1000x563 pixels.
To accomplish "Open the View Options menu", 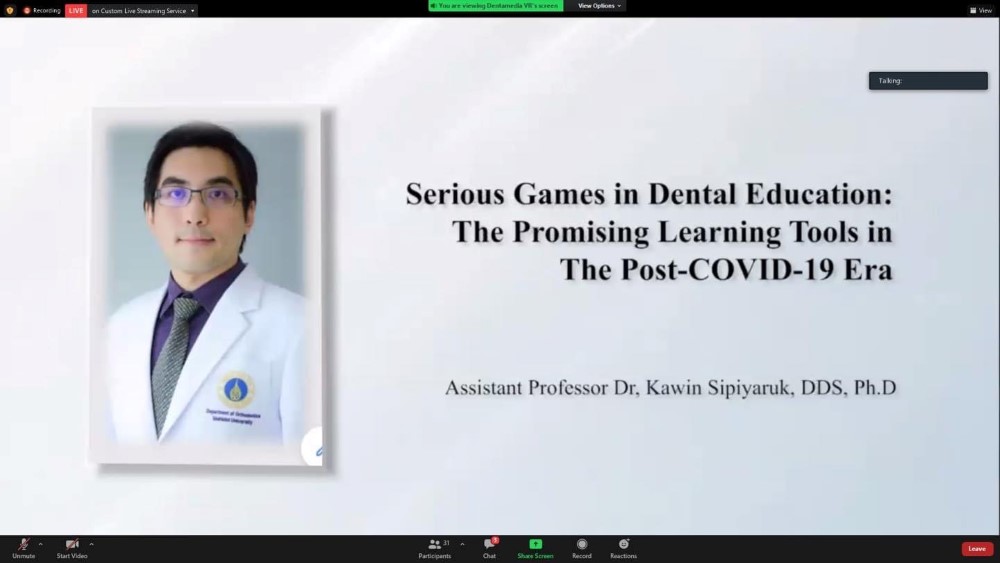I will coord(599,6).
